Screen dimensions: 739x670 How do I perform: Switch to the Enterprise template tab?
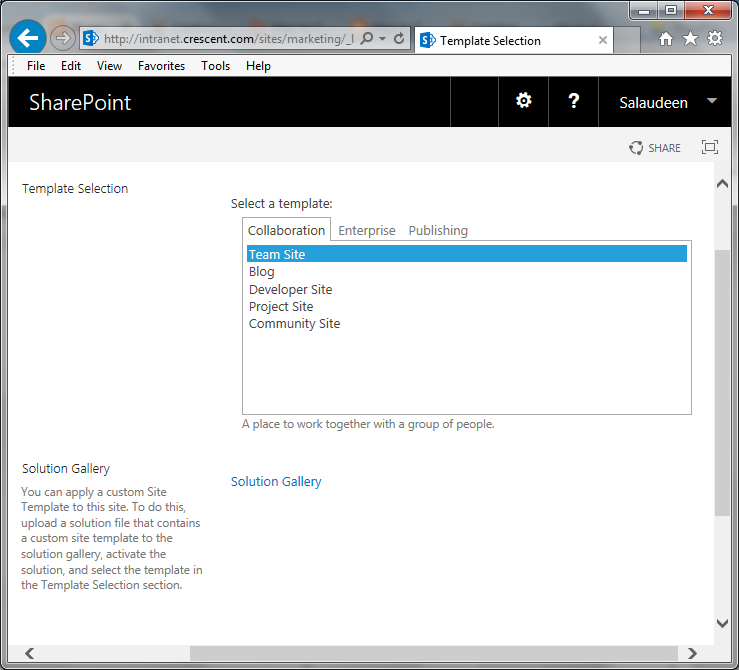[367, 230]
